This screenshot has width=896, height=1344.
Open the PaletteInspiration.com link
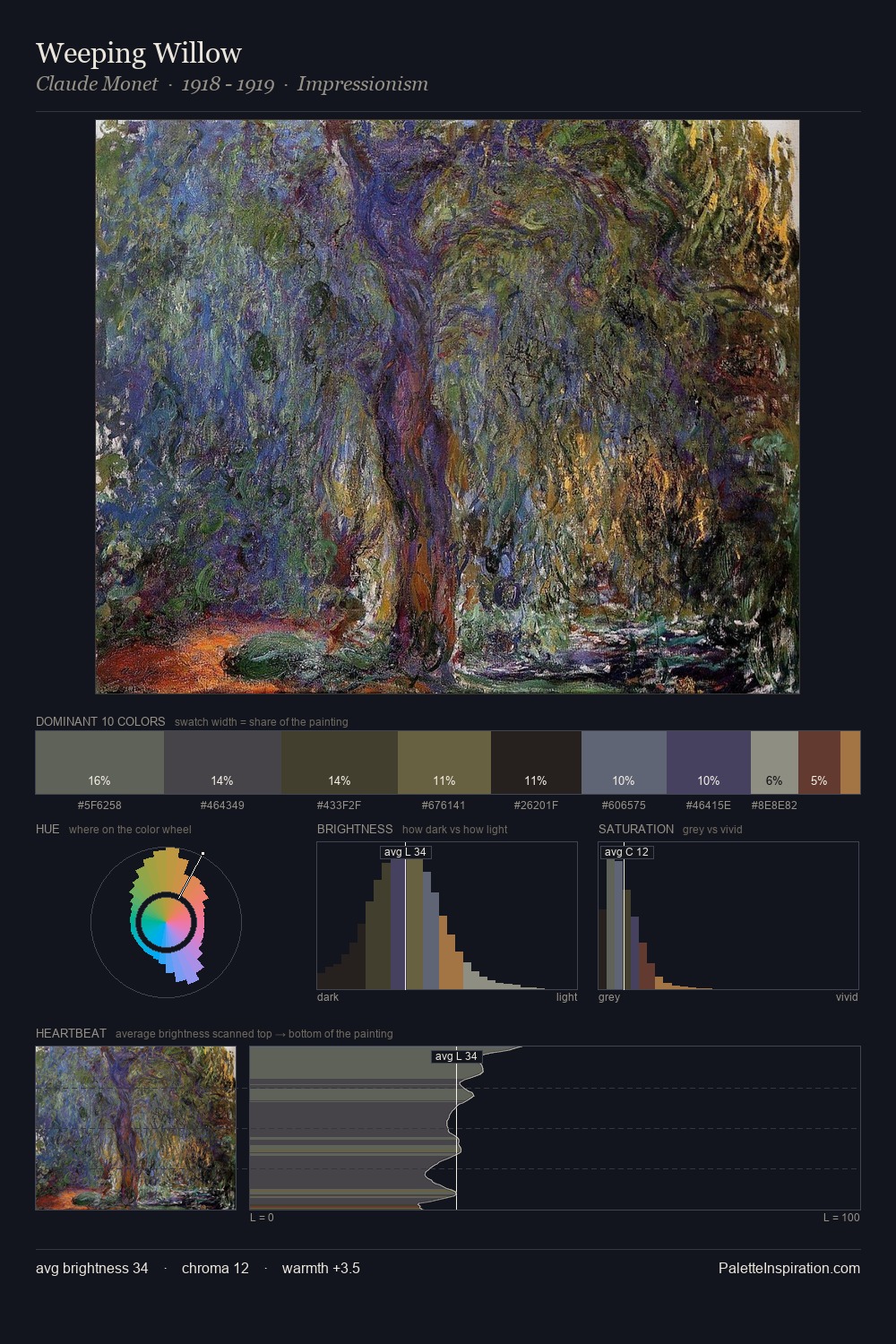(x=789, y=1268)
